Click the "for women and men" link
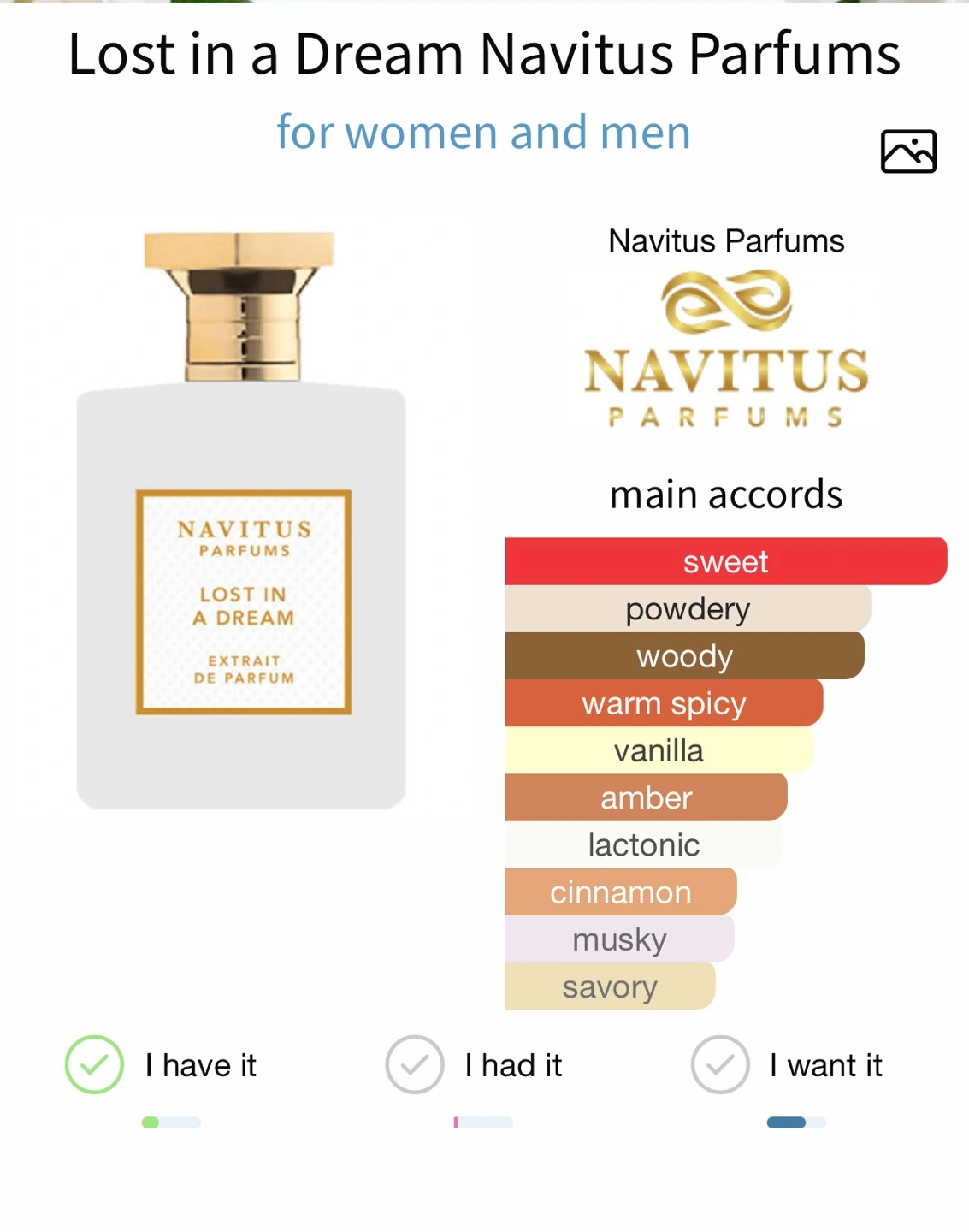Image resolution: width=969 pixels, height=1232 pixels. click(x=483, y=133)
